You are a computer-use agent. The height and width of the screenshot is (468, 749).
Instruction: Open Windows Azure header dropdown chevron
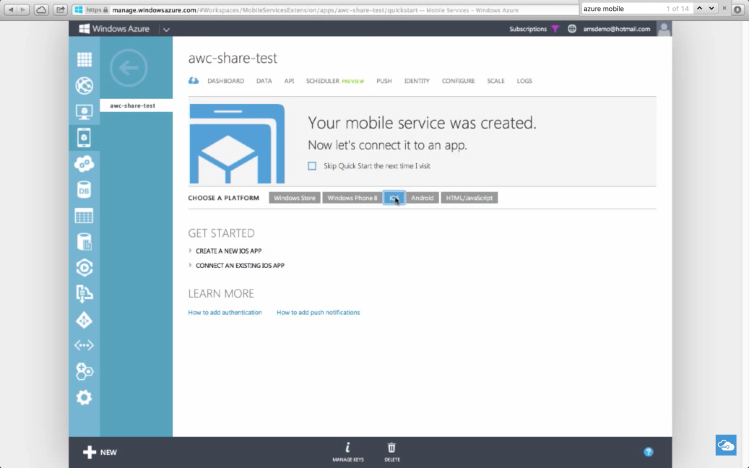tap(166, 30)
